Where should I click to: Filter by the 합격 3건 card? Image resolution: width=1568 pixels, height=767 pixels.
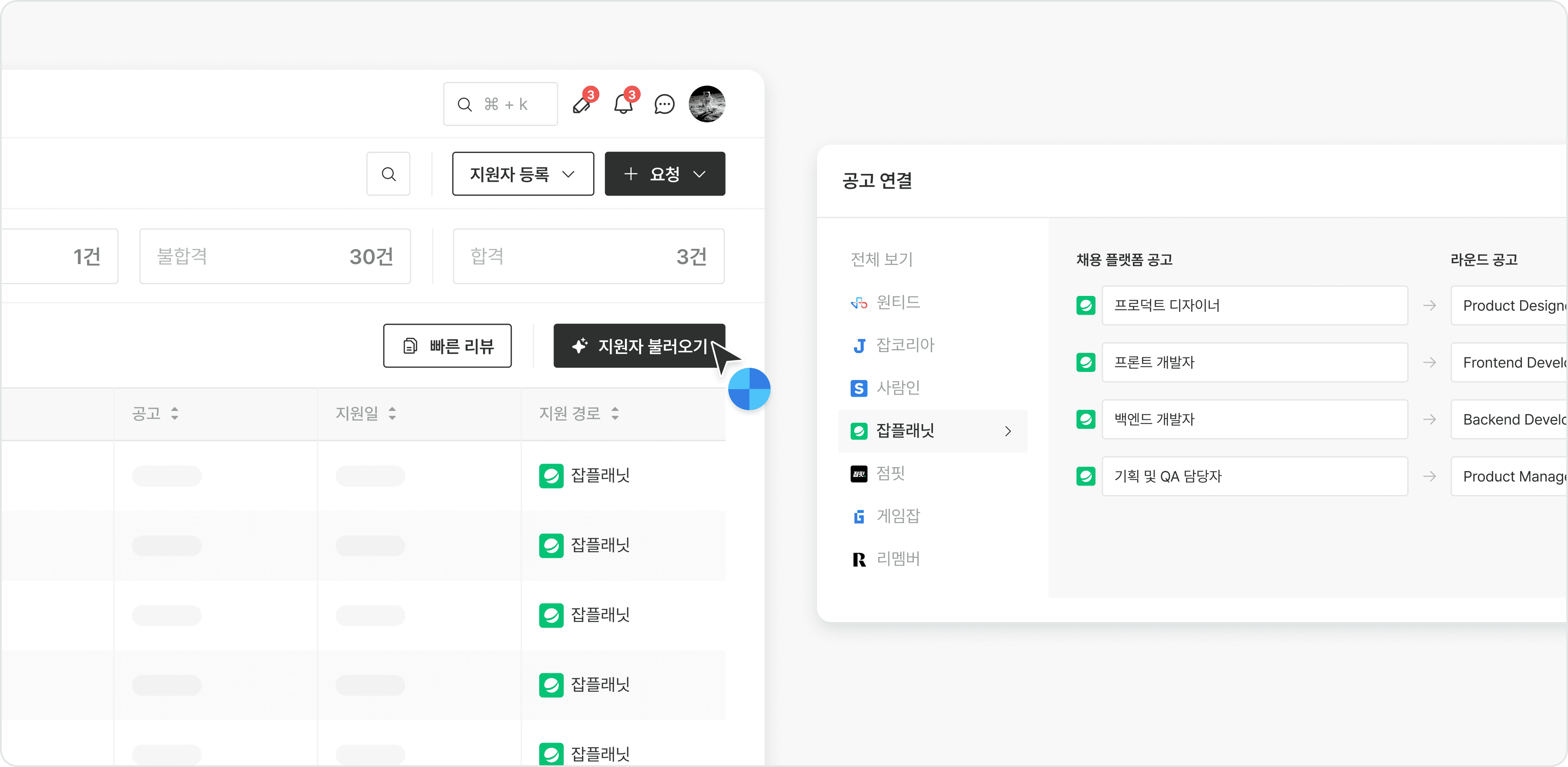tap(588, 257)
